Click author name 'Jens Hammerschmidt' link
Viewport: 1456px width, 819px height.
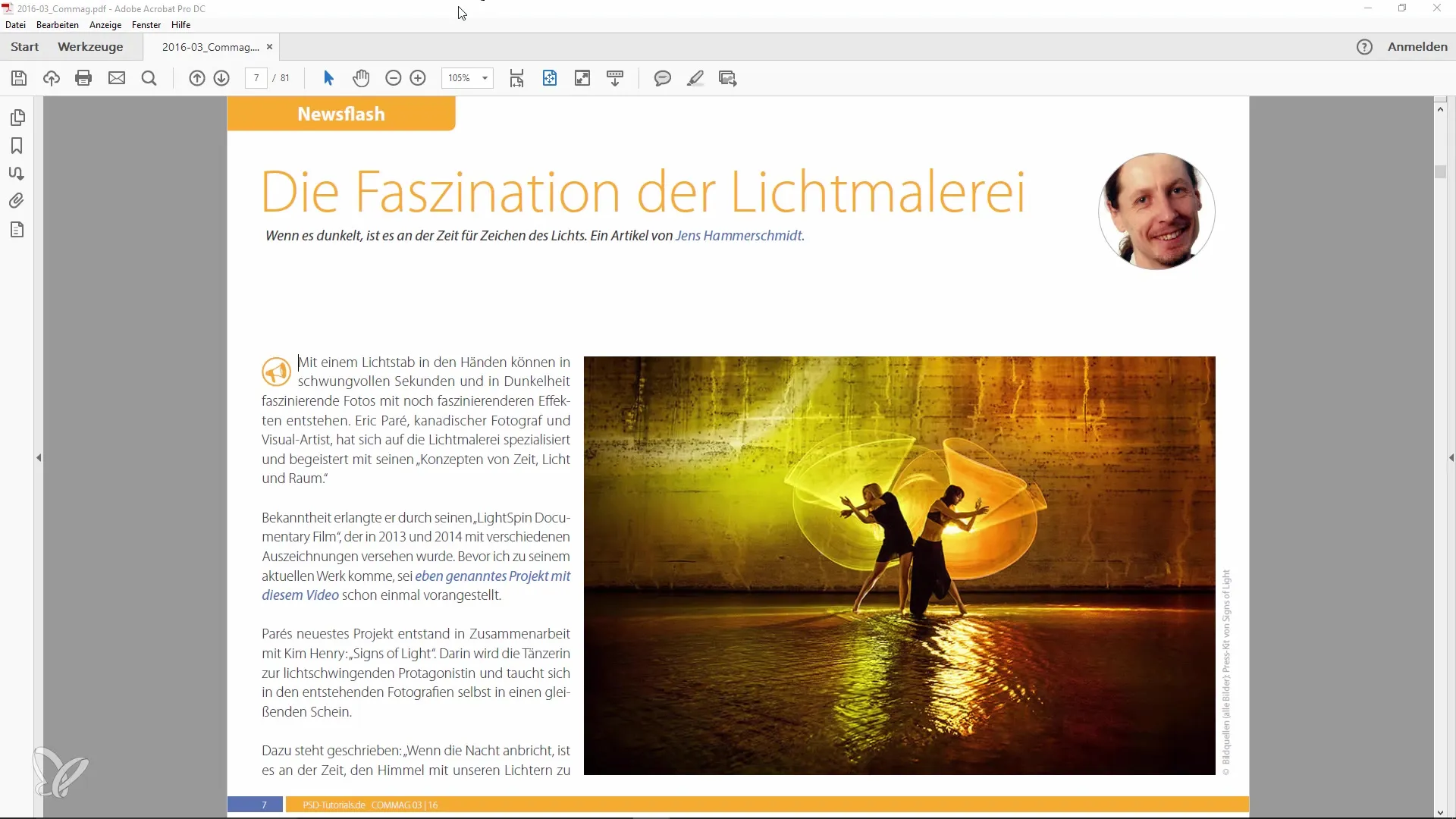pyautogui.click(x=738, y=235)
